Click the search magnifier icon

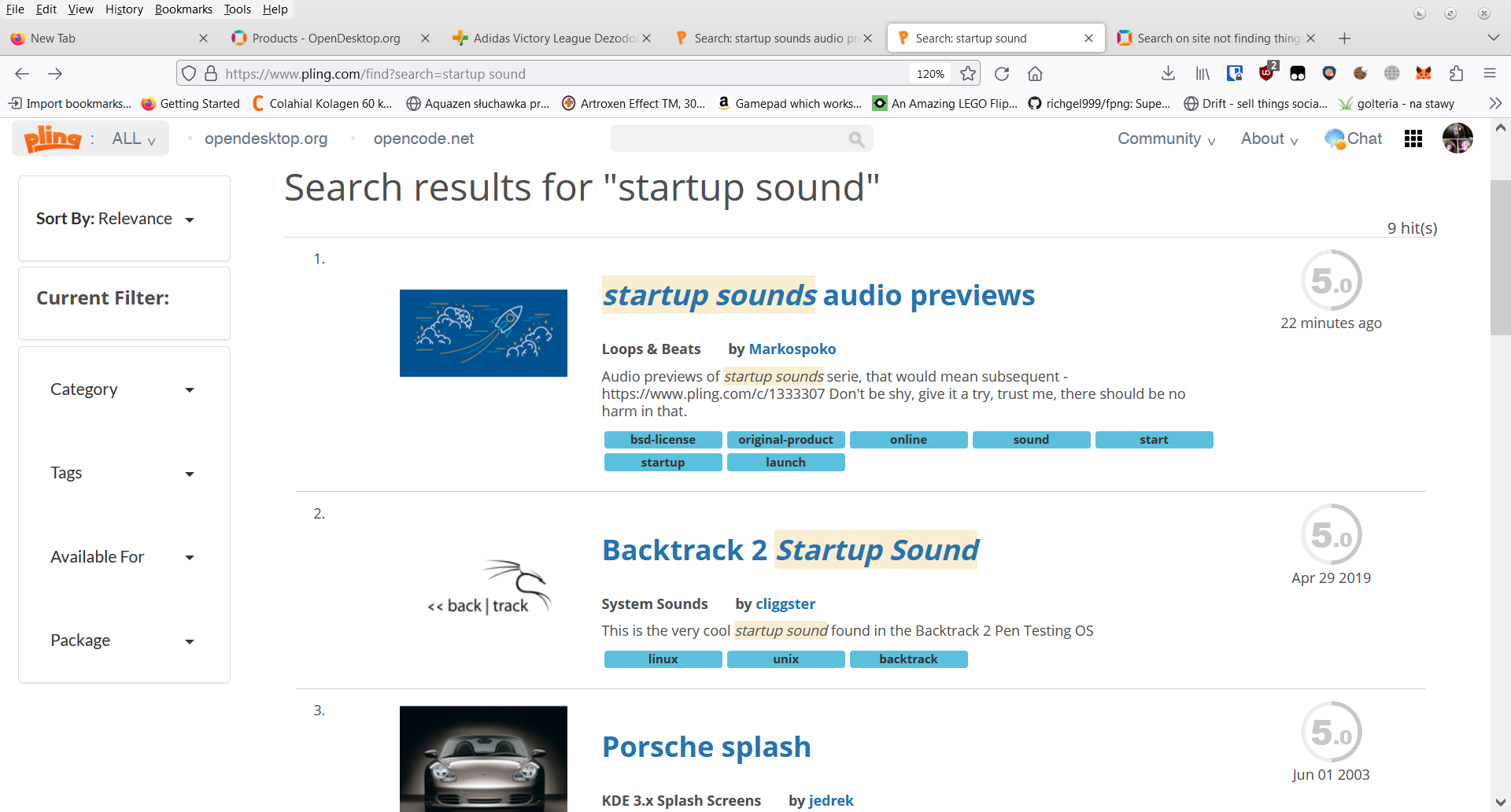857,139
